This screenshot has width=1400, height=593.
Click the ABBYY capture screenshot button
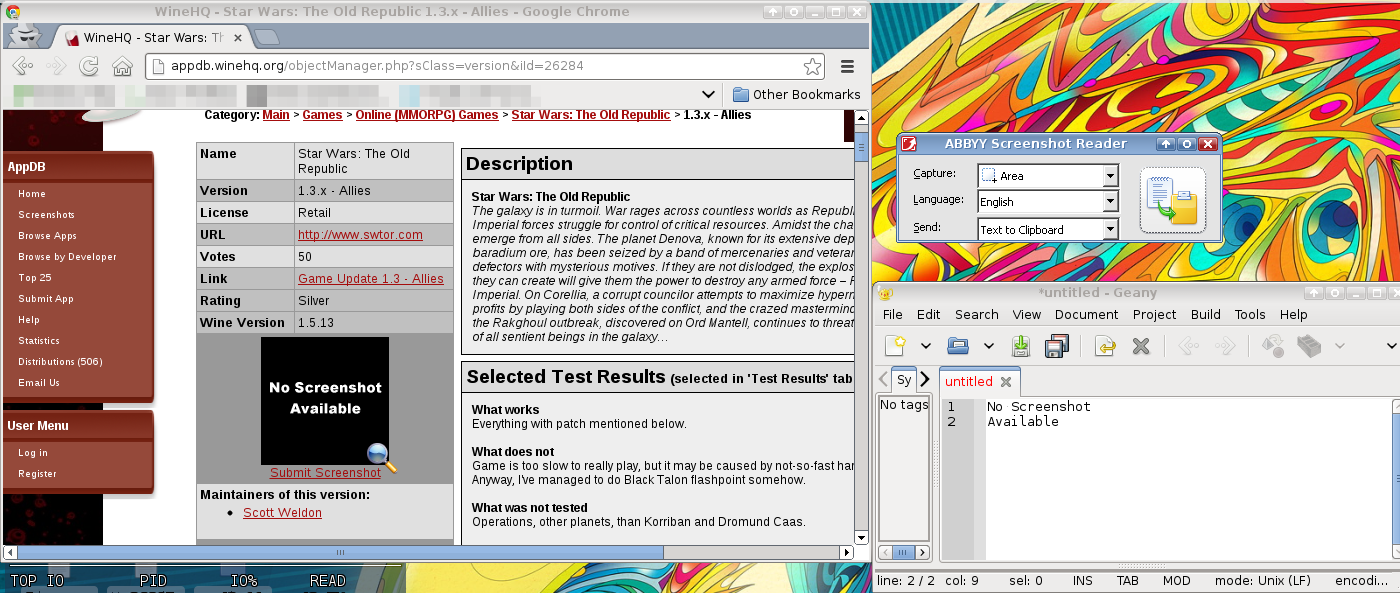click(1172, 201)
